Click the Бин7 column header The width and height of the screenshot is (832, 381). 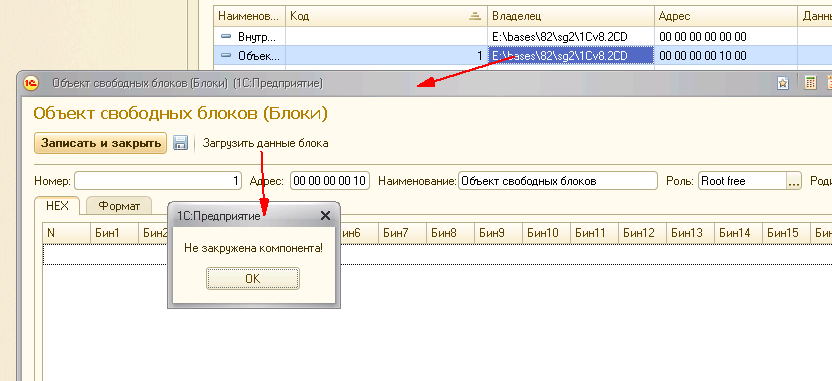402,232
